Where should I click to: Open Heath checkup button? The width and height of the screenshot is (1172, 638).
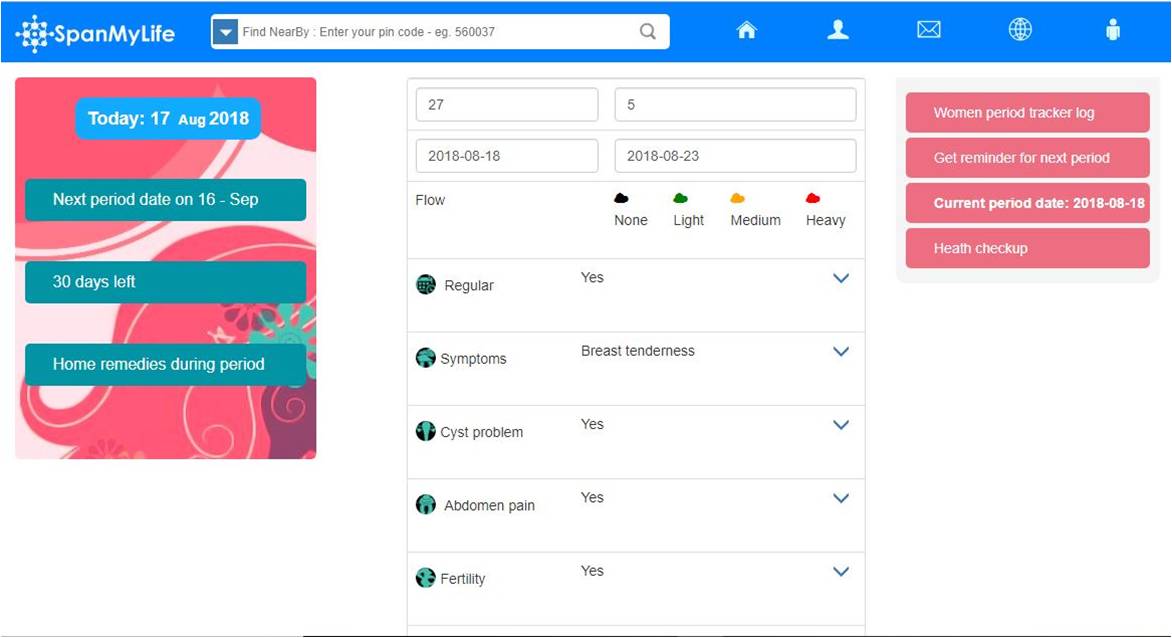(1028, 248)
